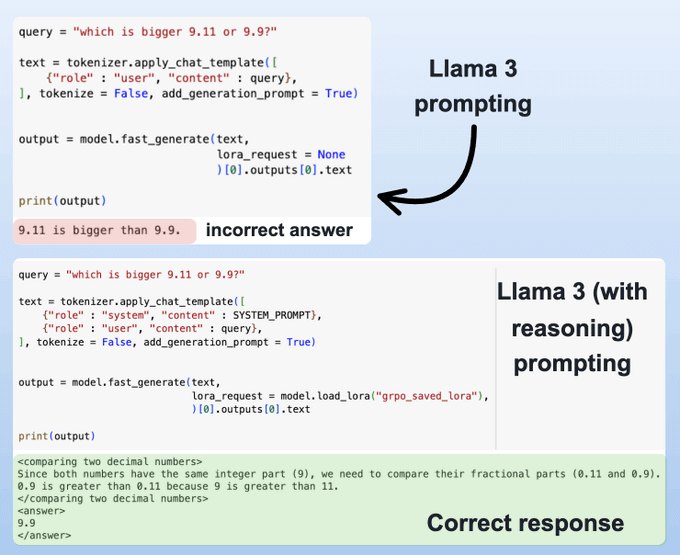The height and width of the screenshot is (555, 680).
Task: Select the red "9.11 is bigger than 9.9." output
Action: tap(99, 231)
